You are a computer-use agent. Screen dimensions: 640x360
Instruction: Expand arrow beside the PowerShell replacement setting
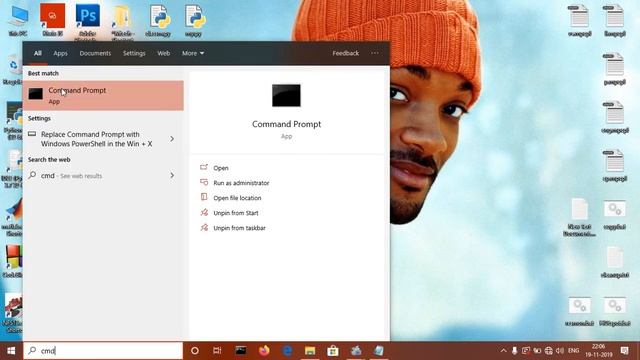click(x=172, y=139)
